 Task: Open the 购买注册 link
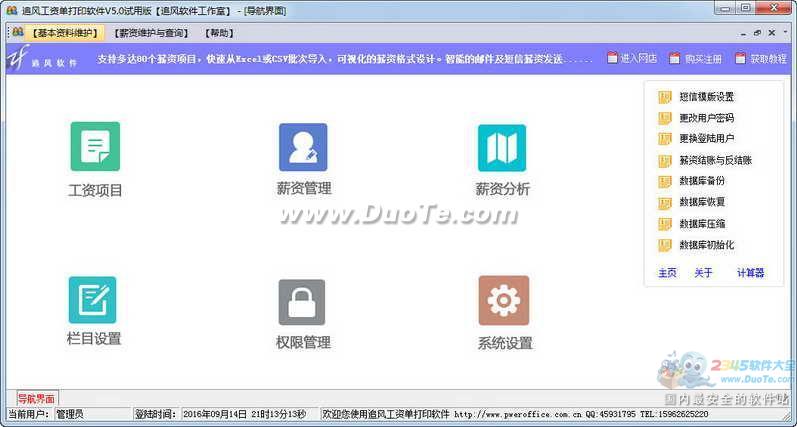tap(703, 59)
